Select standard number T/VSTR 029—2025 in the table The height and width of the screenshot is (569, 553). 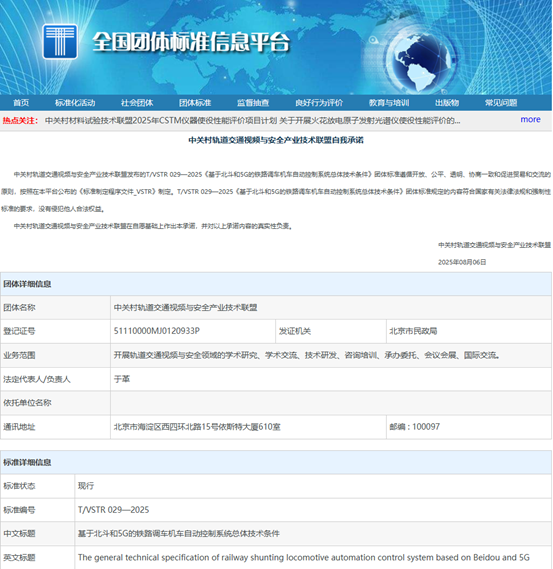113,510
